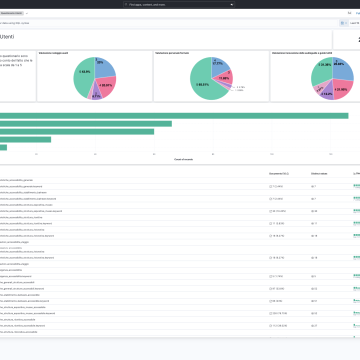The image size is (360, 360).
Task: Click the blue link at the top-right header
Action: pyautogui.click(x=358, y=13)
